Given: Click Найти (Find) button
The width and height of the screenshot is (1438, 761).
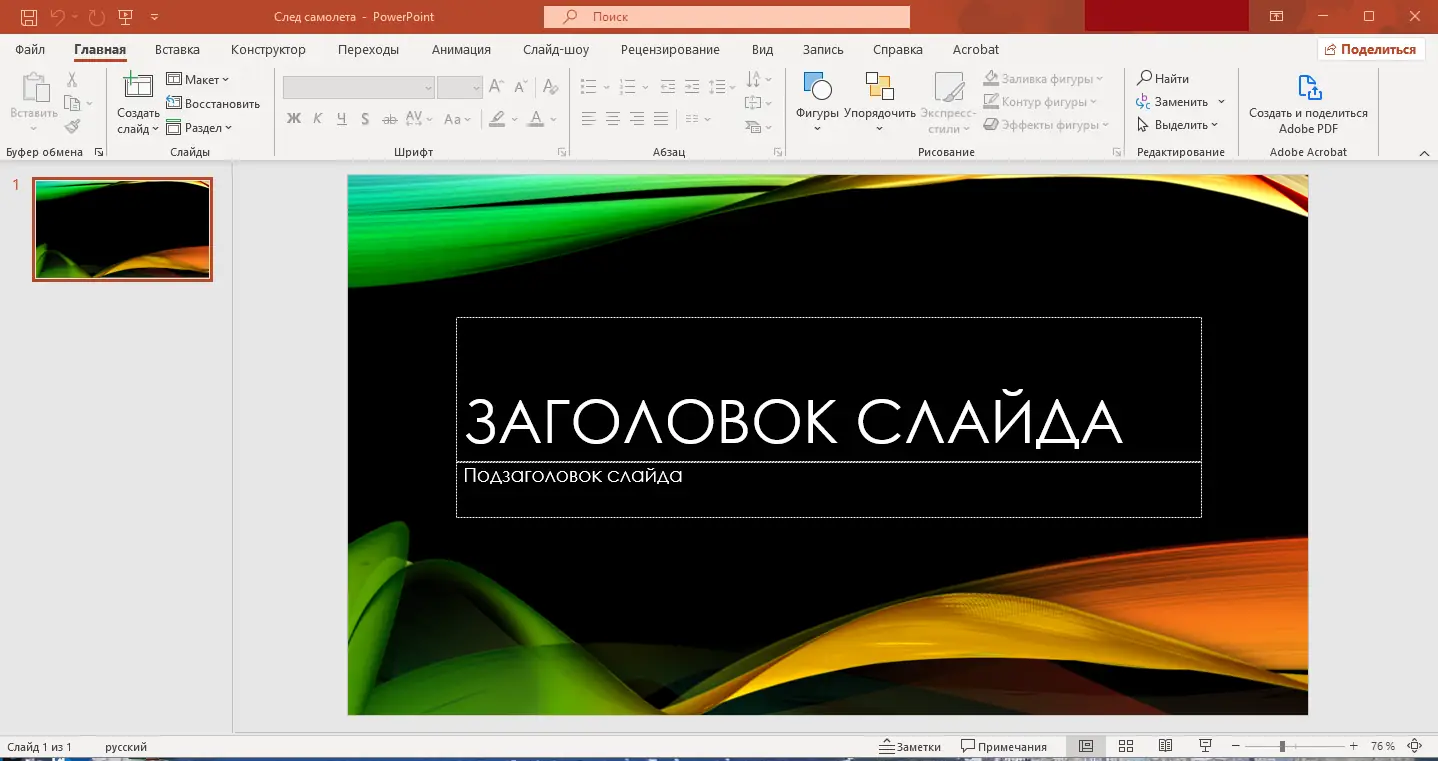Looking at the screenshot, I should (x=1163, y=78).
